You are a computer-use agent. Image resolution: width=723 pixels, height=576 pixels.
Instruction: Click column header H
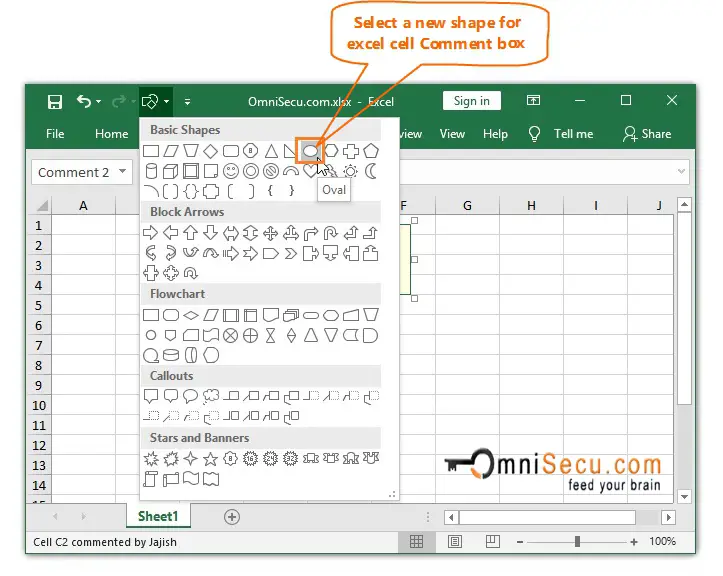point(531,205)
